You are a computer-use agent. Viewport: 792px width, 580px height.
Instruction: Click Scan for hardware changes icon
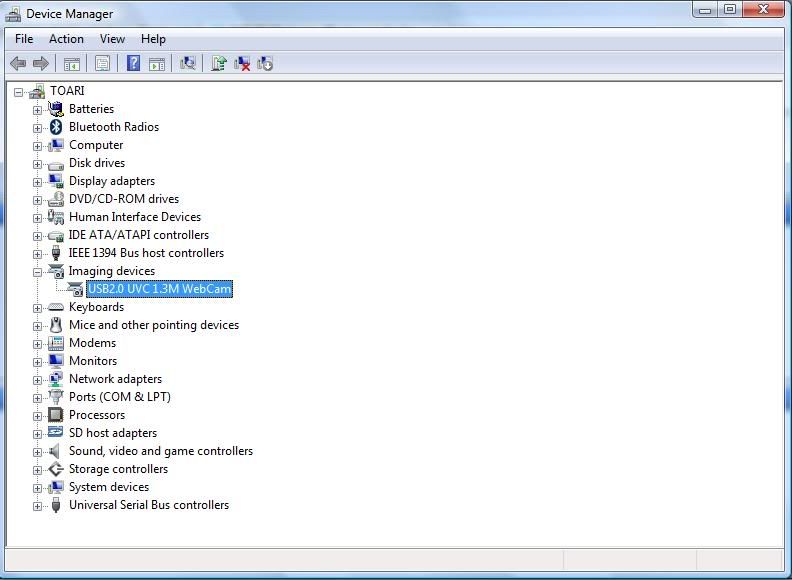tap(188, 64)
